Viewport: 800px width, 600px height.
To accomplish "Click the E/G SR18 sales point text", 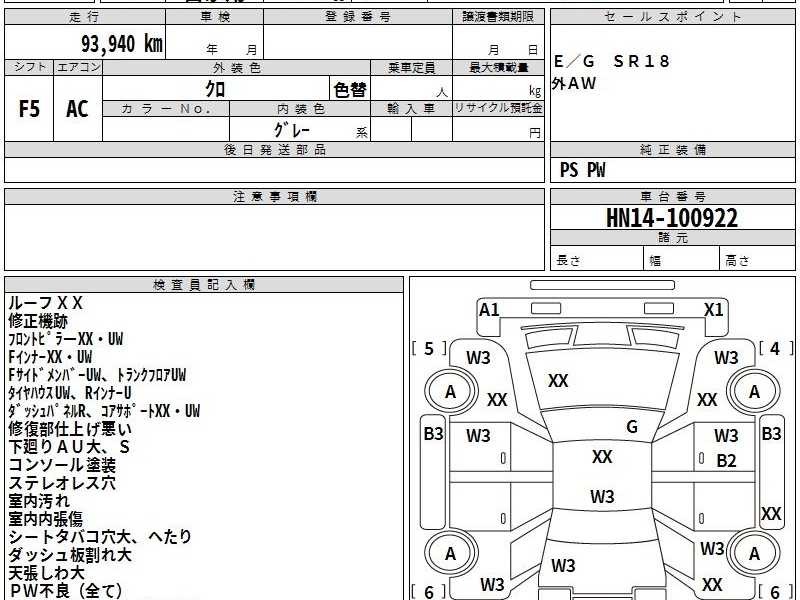I will (611, 61).
